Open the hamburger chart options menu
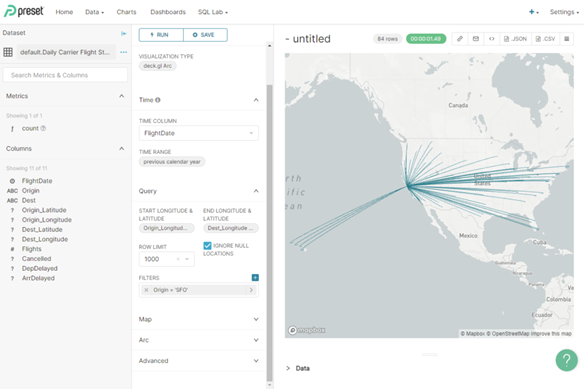 coord(566,39)
